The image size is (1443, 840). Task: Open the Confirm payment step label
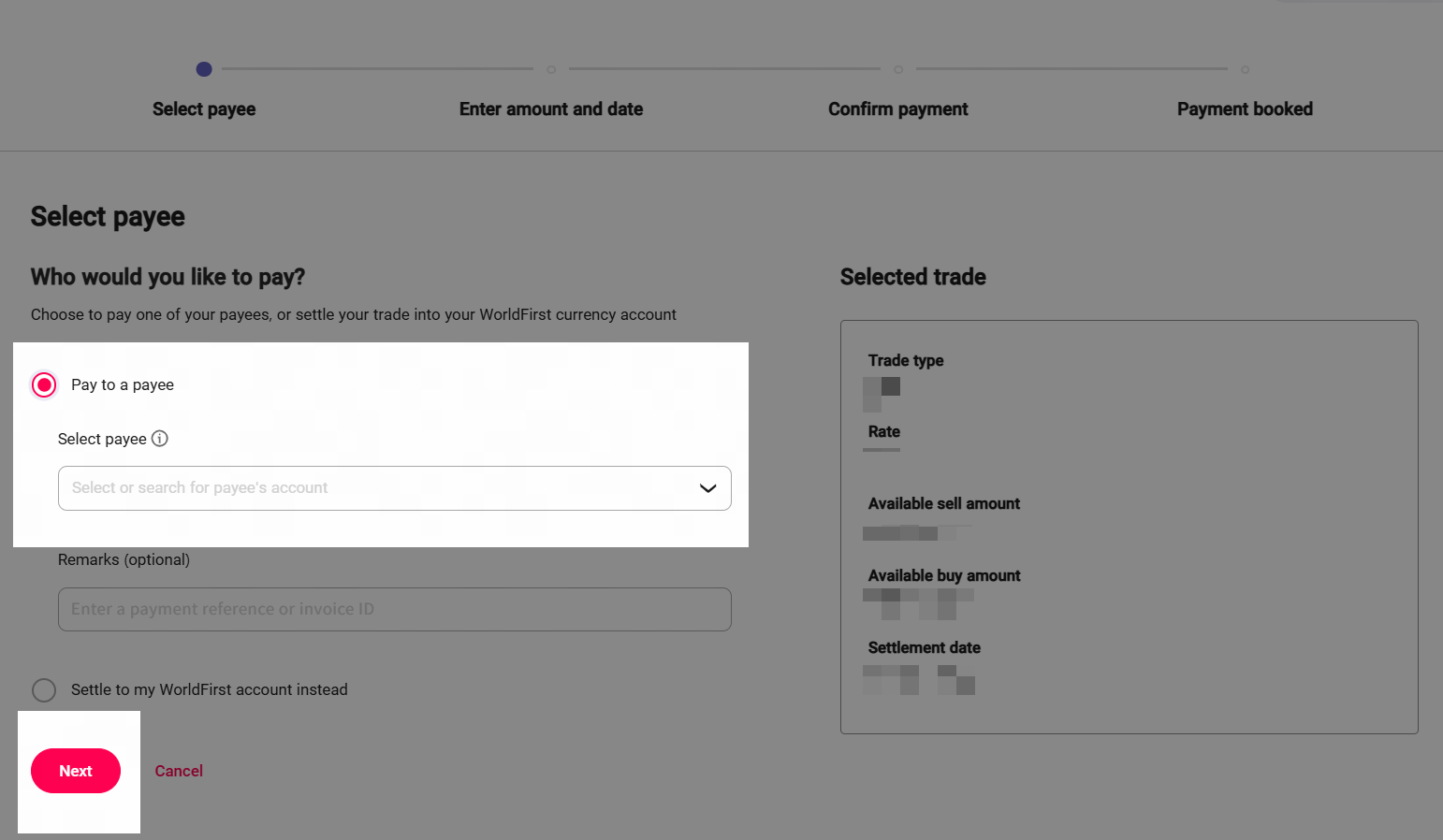click(898, 109)
